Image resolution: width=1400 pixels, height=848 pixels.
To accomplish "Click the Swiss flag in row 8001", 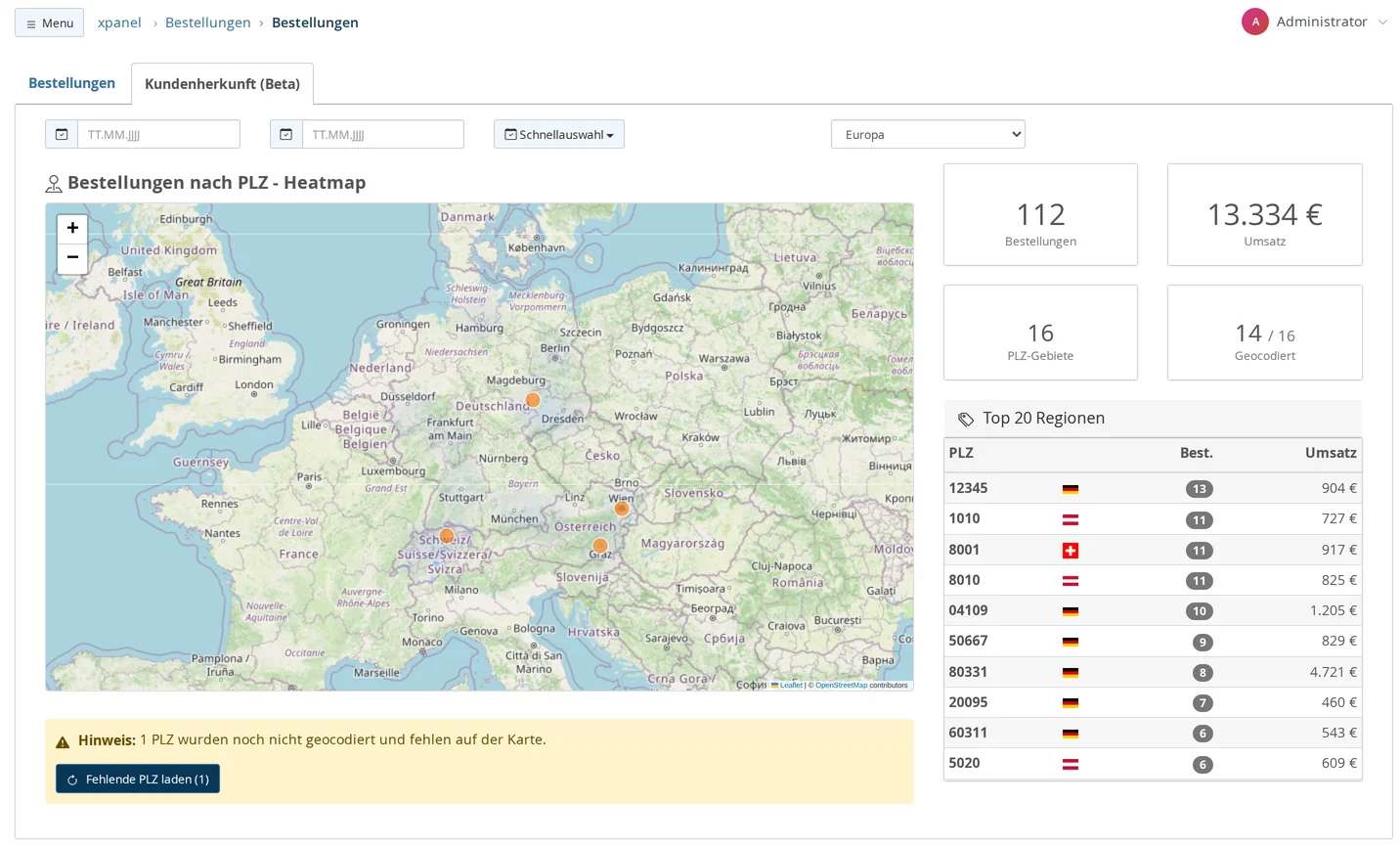I will tap(1071, 551).
